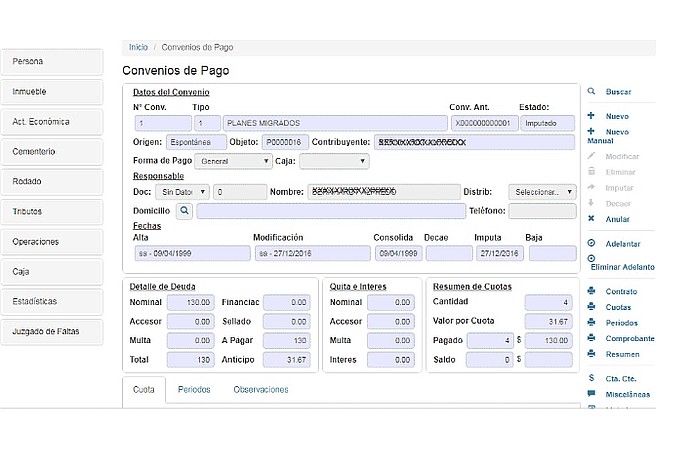Open the Act. Económica sidebar menu
Image resolution: width=690 pixels, height=460 pixels.
click(x=52, y=121)
